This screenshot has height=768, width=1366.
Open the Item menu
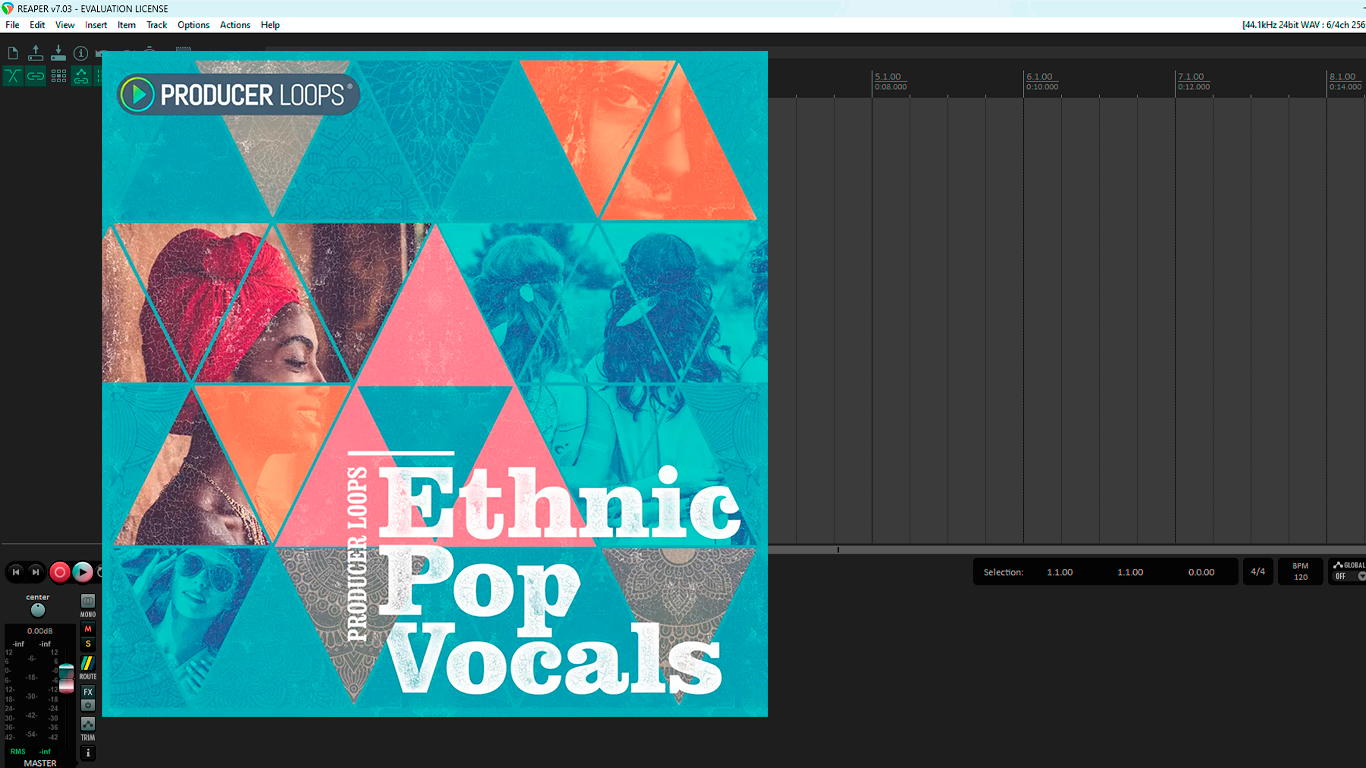point(127,25)
